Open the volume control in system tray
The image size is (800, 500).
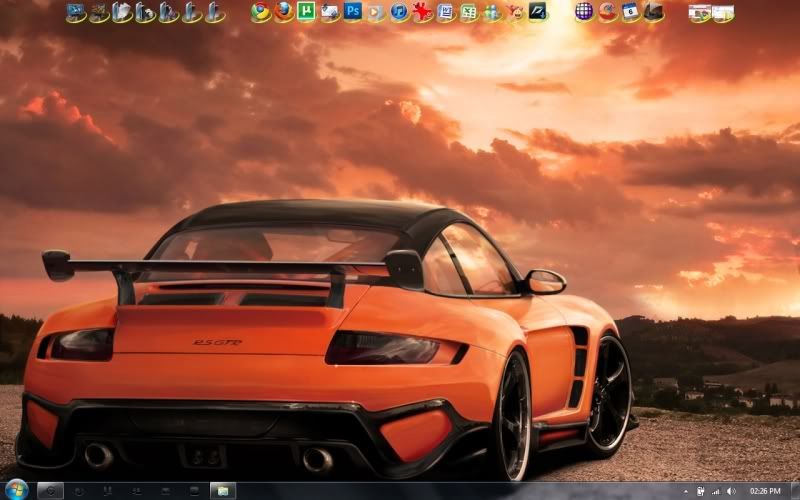pyautogui.click(x=731, y=491)
